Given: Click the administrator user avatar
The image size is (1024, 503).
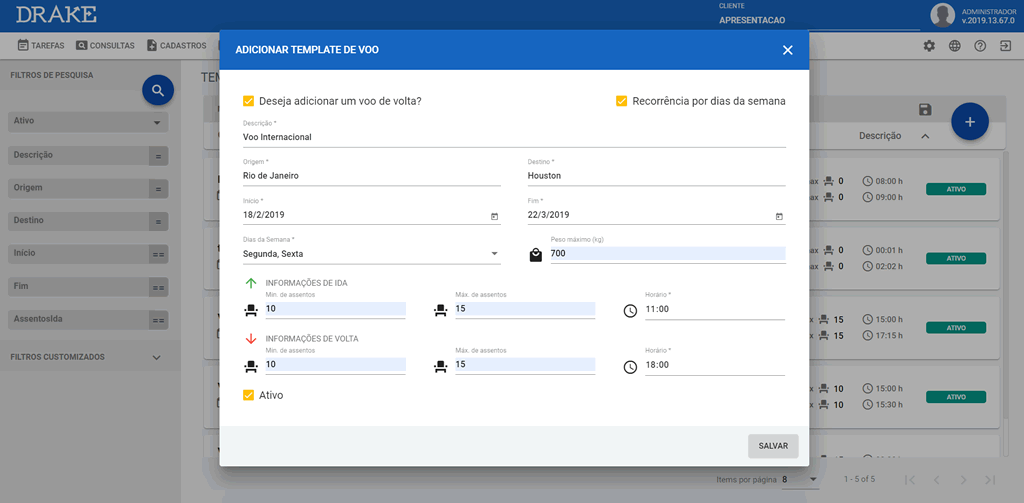Looking at the screenshot, I should (x=942, y=16).
